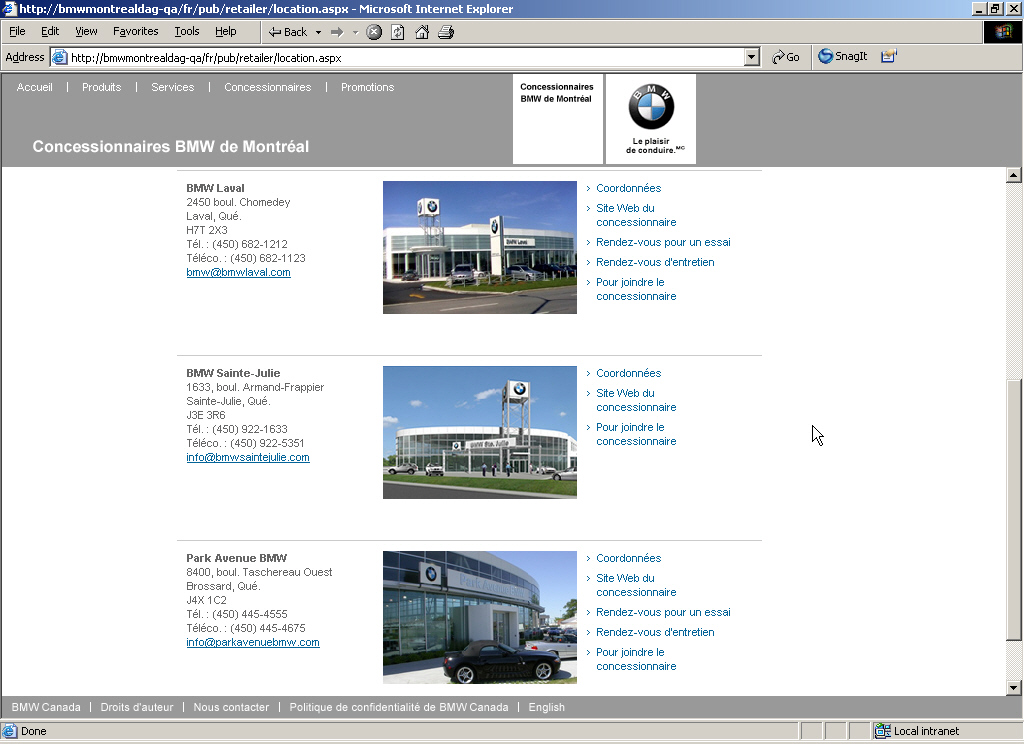This screenshot has width=1024, height=744.
Task: Click Pour joindre le concessionnaire for BMW Laval
Action: point(636,289)
